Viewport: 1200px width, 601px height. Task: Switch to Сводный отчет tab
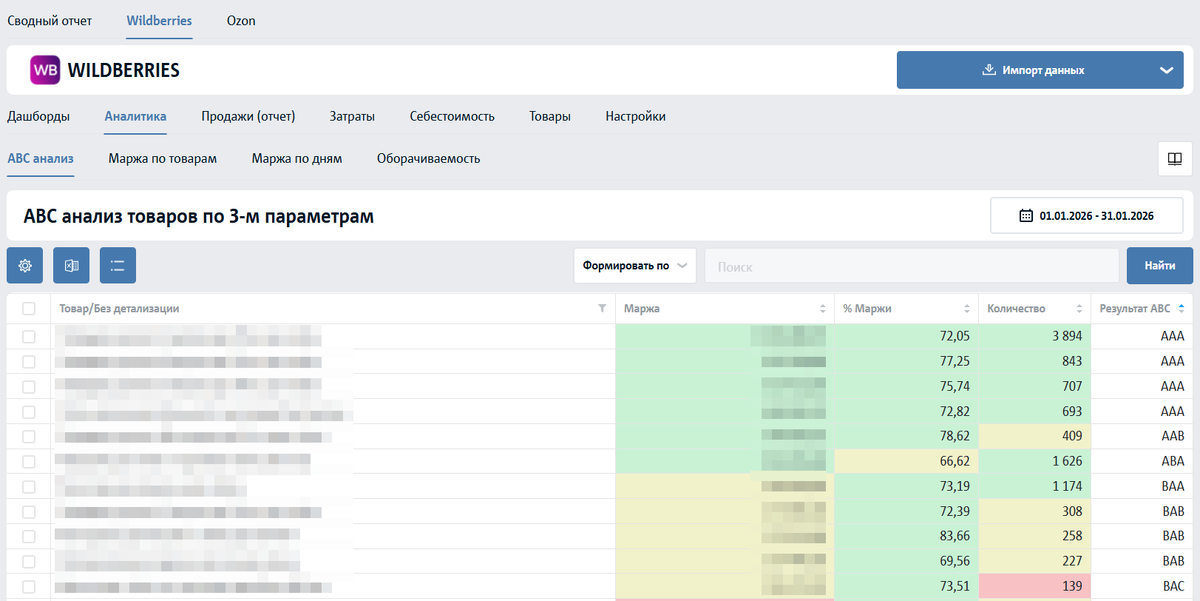click(50, 20)
